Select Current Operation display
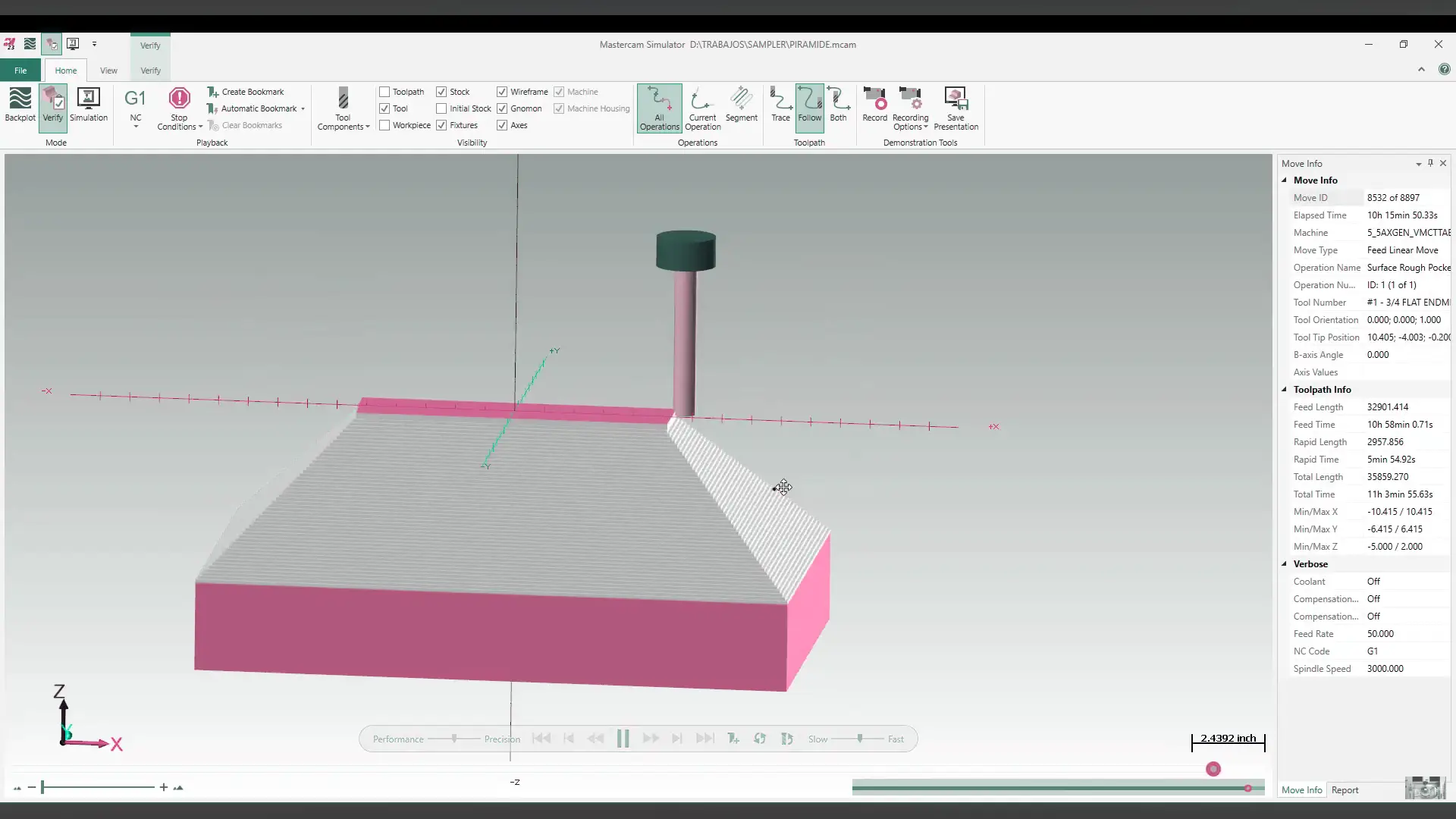 [702, 108]
